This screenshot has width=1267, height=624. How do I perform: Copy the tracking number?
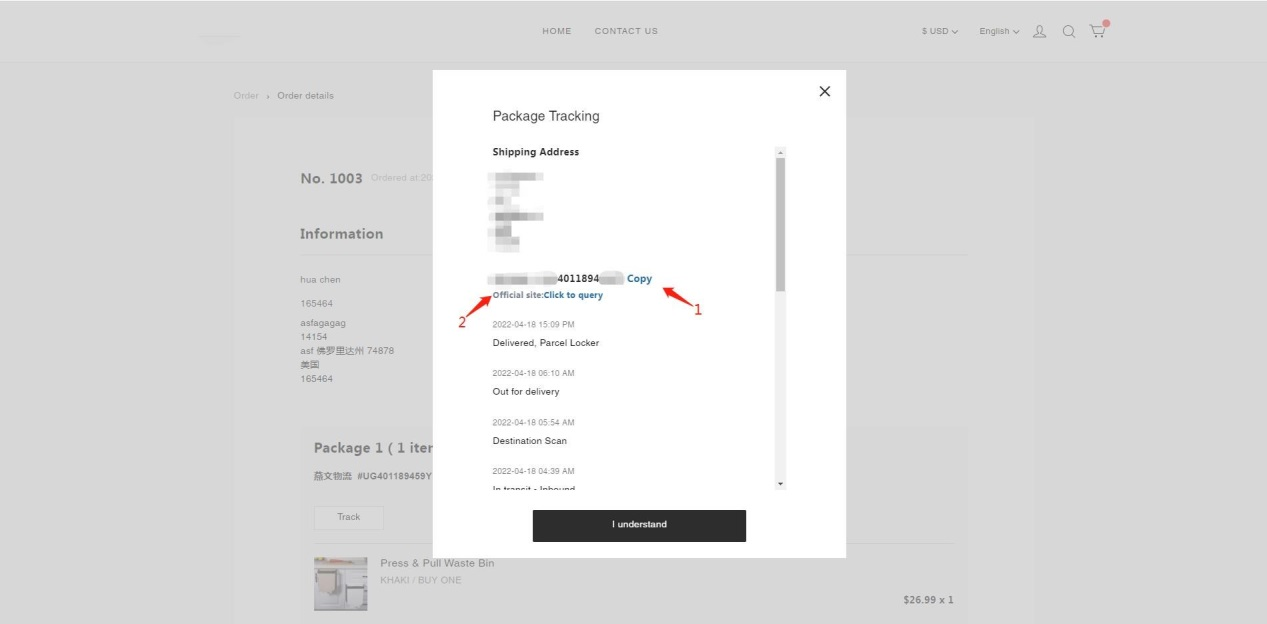639,279
